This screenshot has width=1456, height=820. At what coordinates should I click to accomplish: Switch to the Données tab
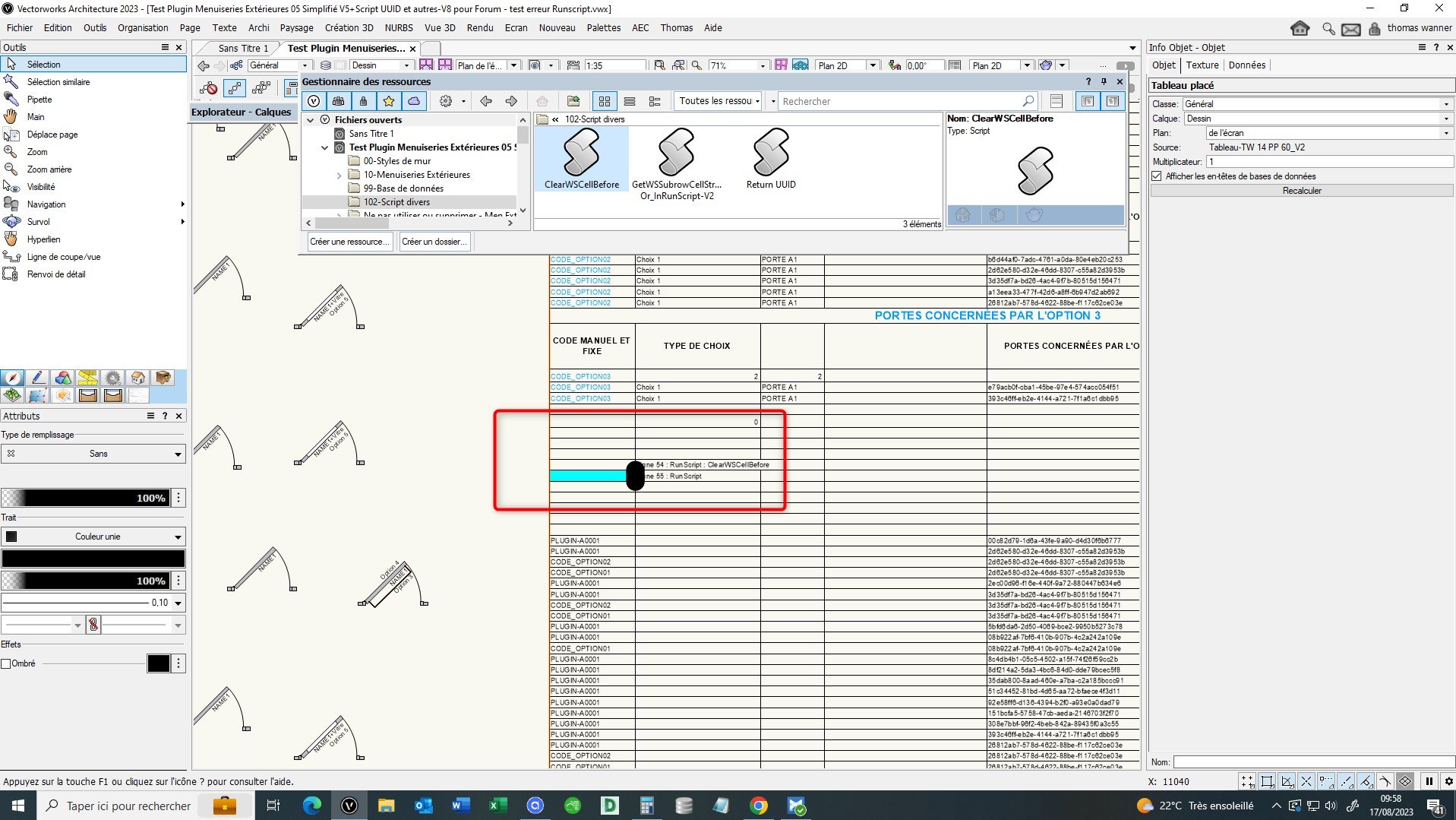click(1246, 65)
